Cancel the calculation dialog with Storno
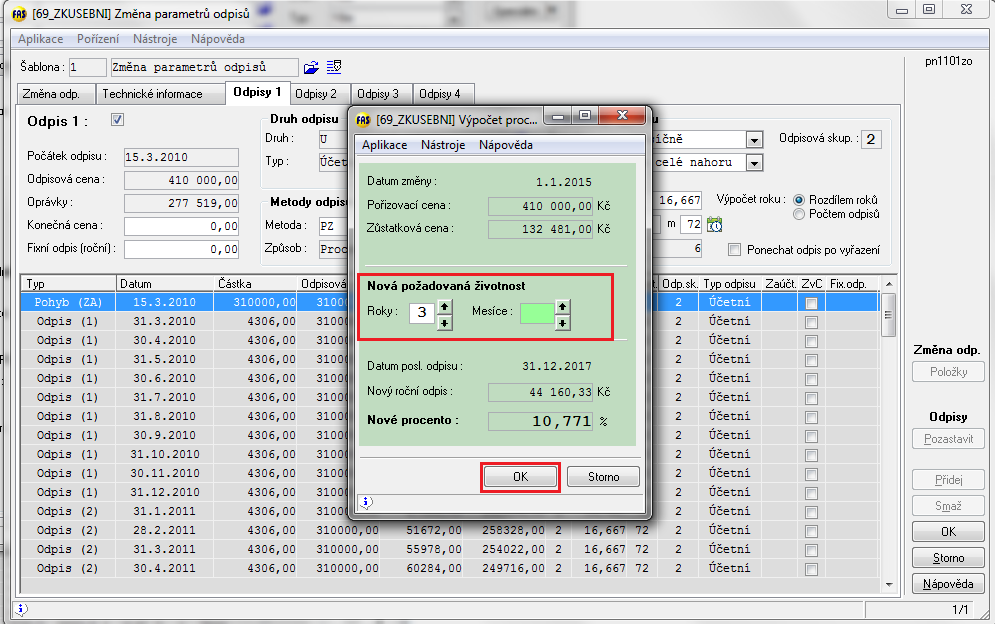Viewport: 995px width, 624px height. pos(603,477)
